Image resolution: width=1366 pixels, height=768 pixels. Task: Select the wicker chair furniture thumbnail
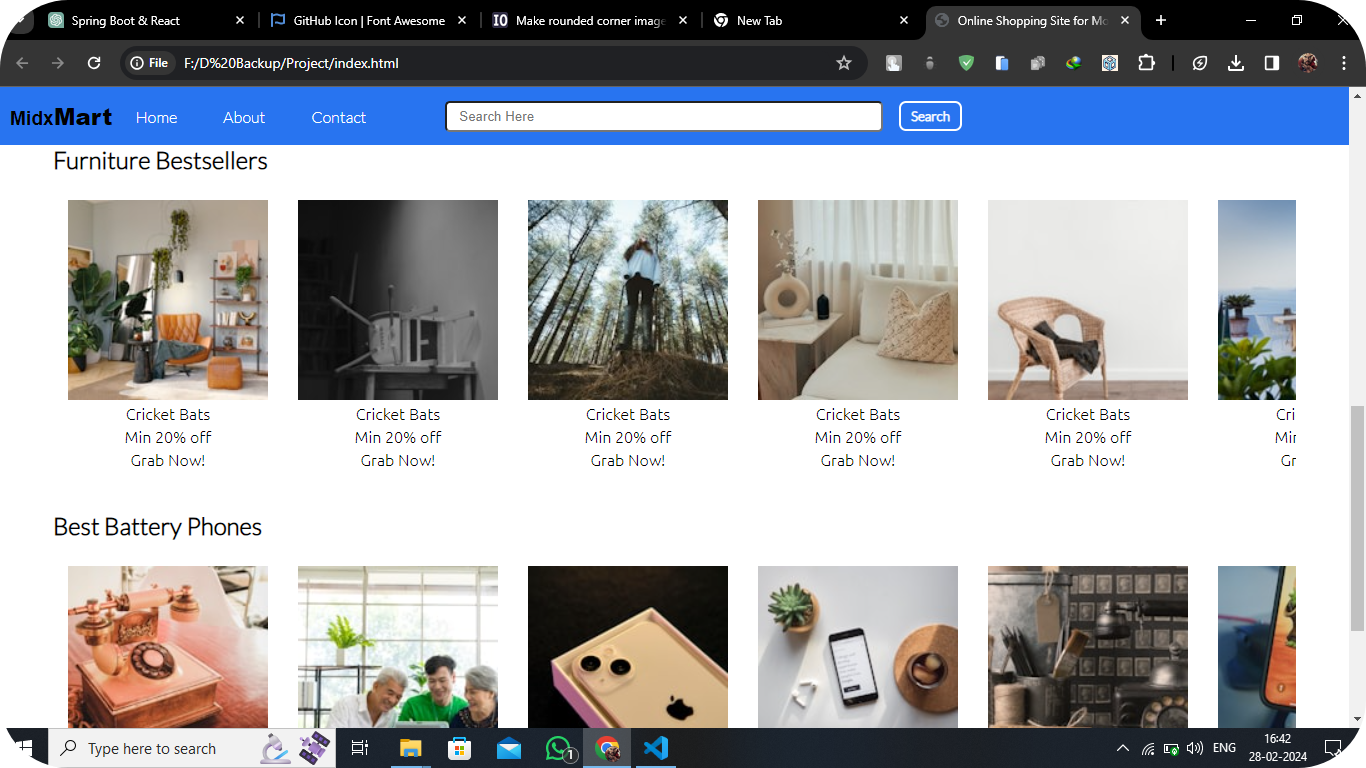(x=1088, y=300)
